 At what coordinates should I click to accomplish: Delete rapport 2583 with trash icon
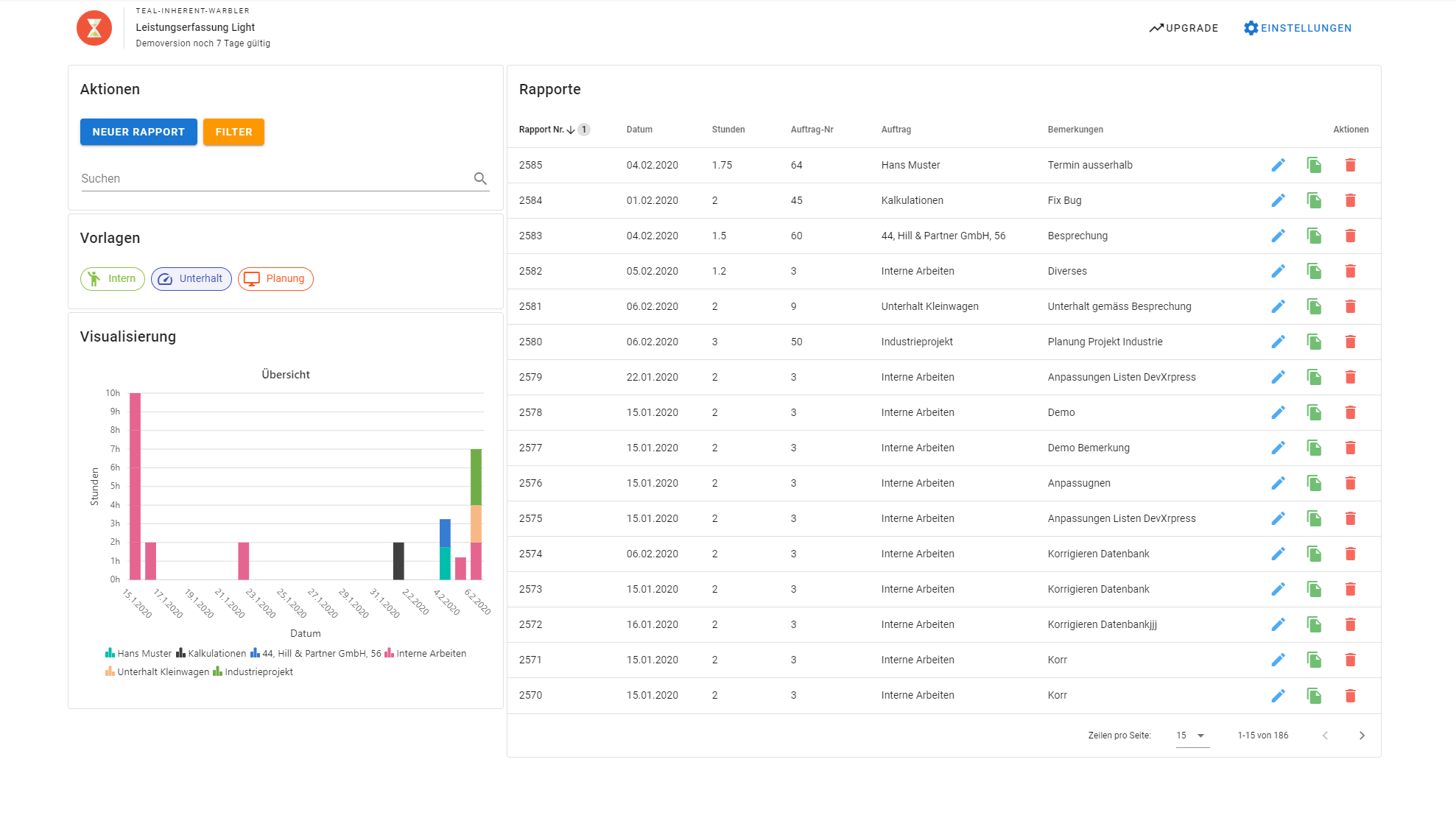click(1350, 236)
